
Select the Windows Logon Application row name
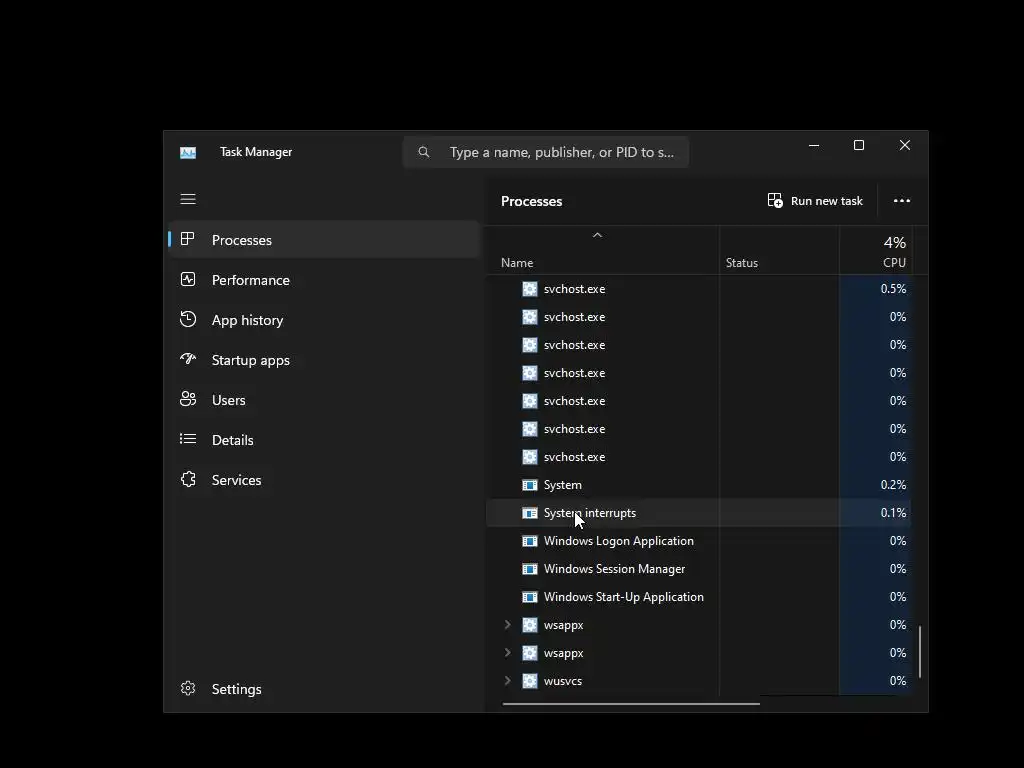coord(619,541)
